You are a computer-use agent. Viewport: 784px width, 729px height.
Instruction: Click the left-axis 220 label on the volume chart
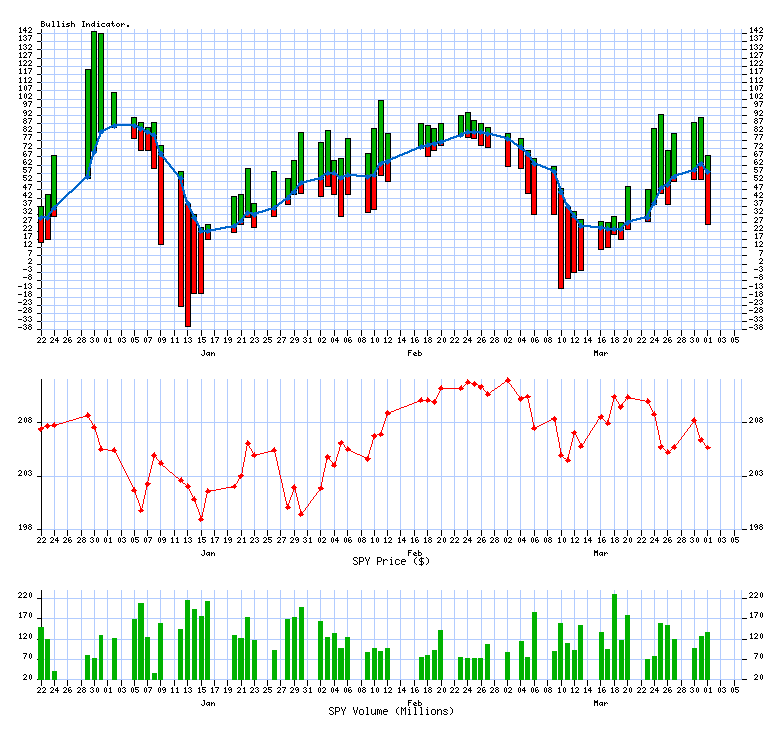pyautogui.click(x=25, y=596)
